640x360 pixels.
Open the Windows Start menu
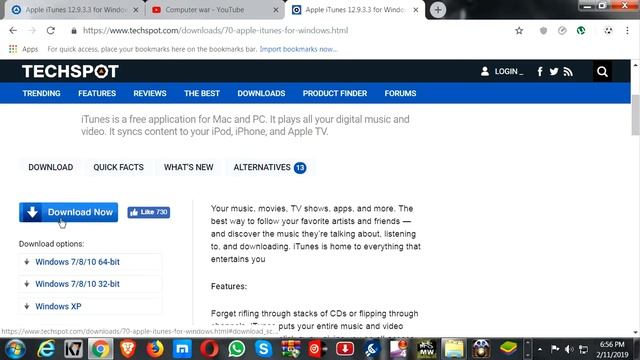16,349
